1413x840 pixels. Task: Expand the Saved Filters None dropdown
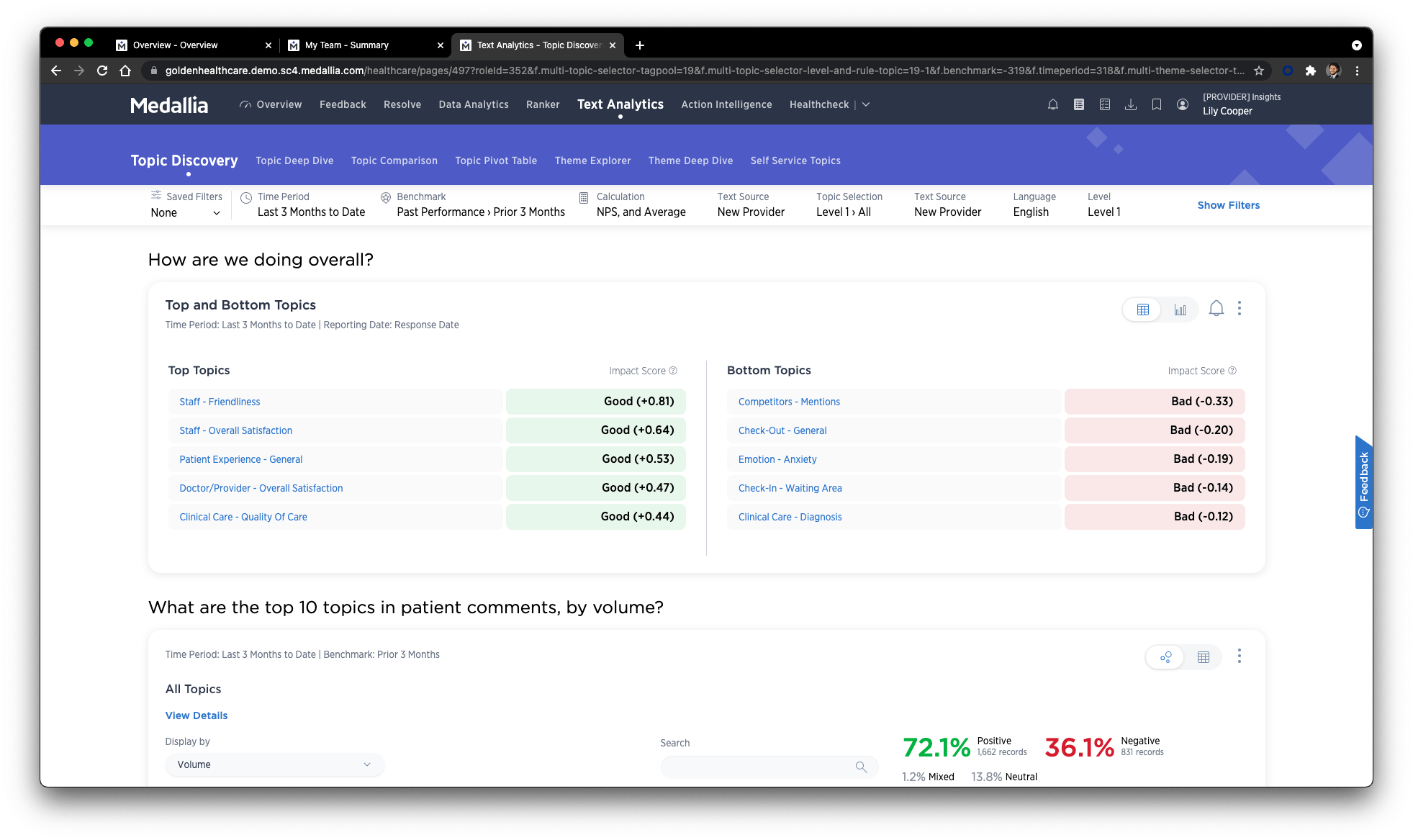pyautogui.click(x=186, y=213)
